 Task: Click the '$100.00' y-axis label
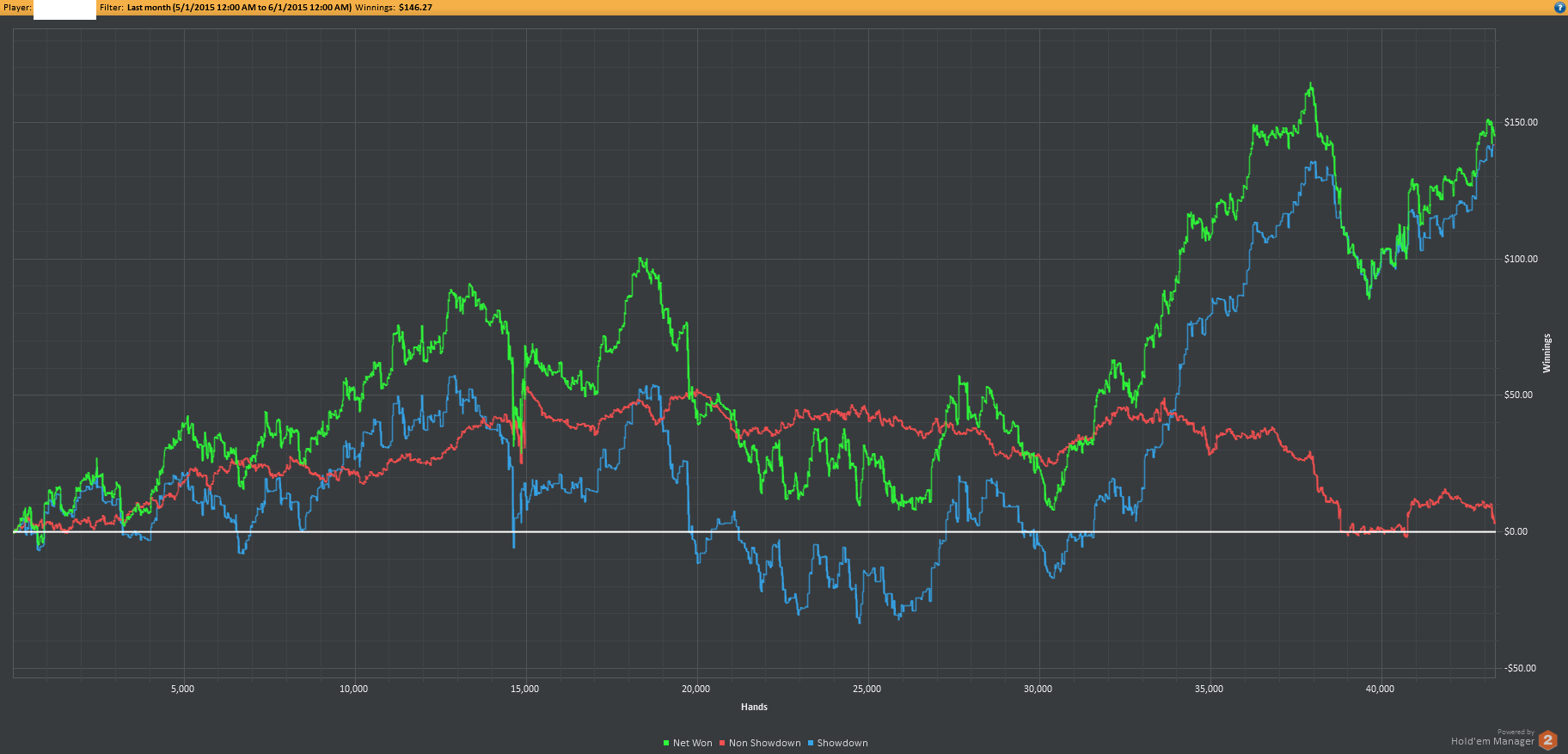(x=1521, y=259)
